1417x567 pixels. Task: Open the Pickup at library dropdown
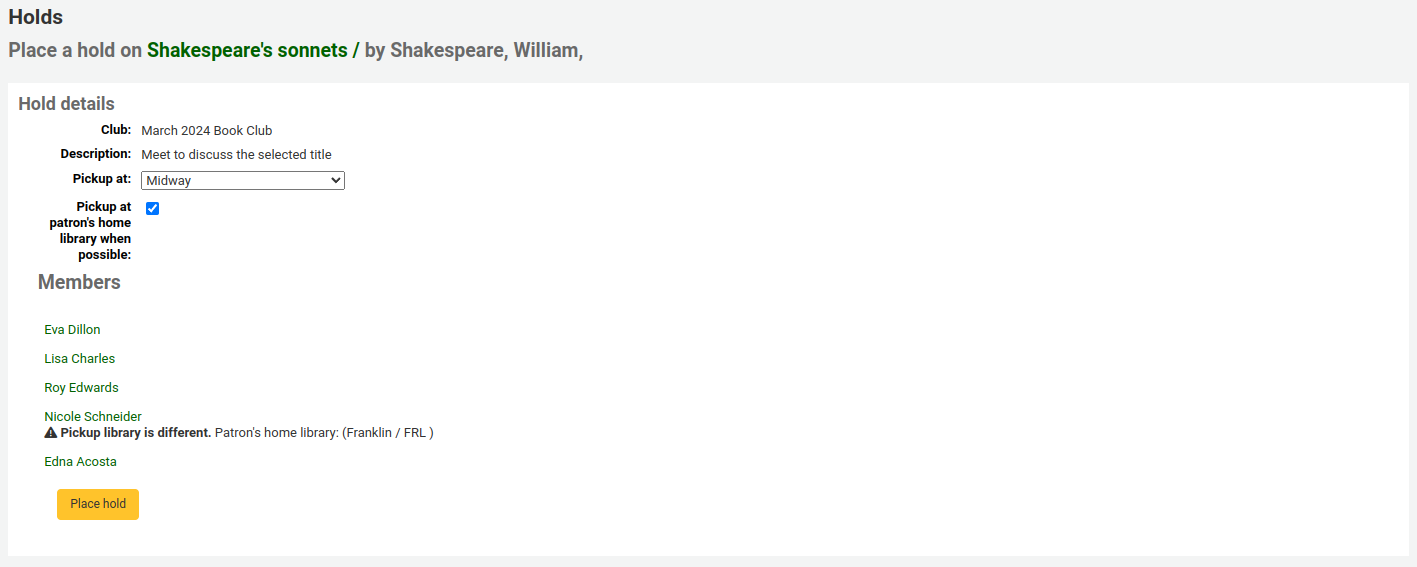pyautogui.click(x=243, y=181)
